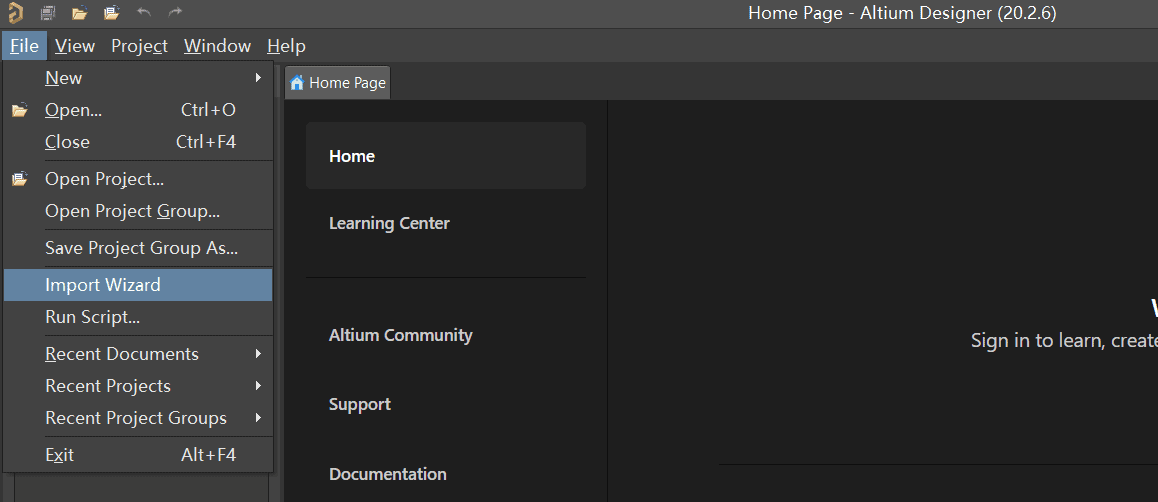This screenshot has width=1158, height=502.
Task: Click the Redo arrow icon
Action: (x=175, y=13)
